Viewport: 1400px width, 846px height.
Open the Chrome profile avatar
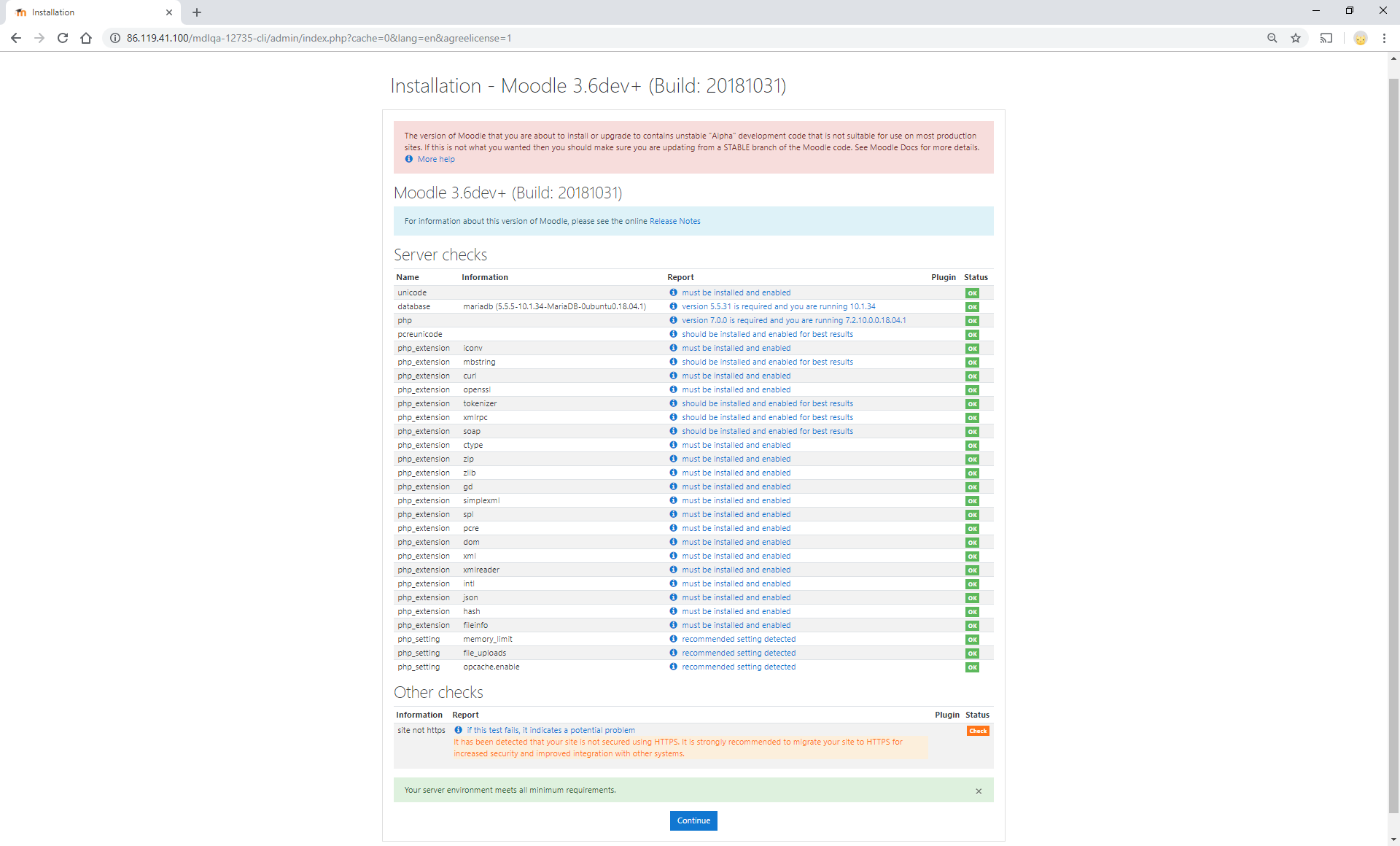tap(1361, 38)
